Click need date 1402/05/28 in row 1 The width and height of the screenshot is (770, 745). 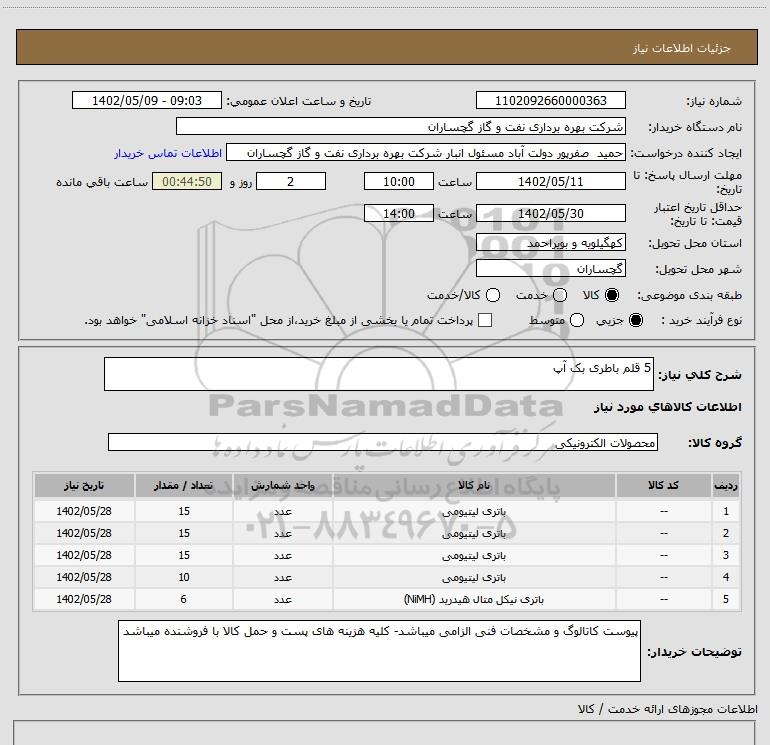pyautogui.click(x=84, y=511)
